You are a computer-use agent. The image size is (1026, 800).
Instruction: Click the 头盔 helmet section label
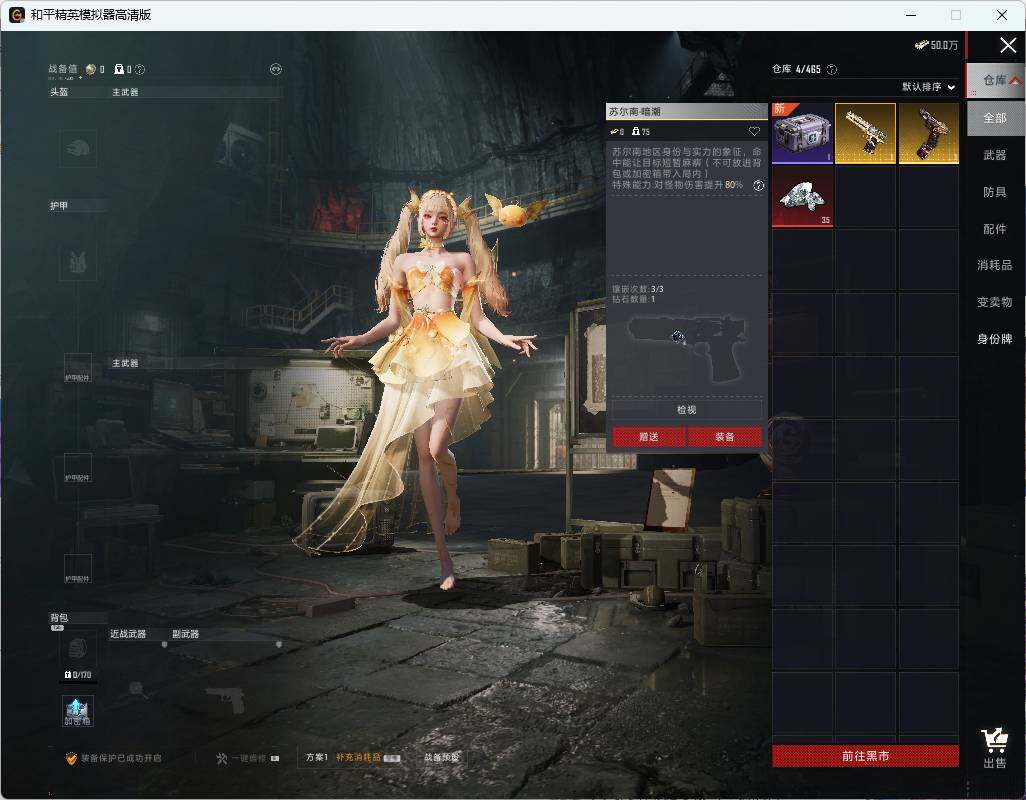59,92
